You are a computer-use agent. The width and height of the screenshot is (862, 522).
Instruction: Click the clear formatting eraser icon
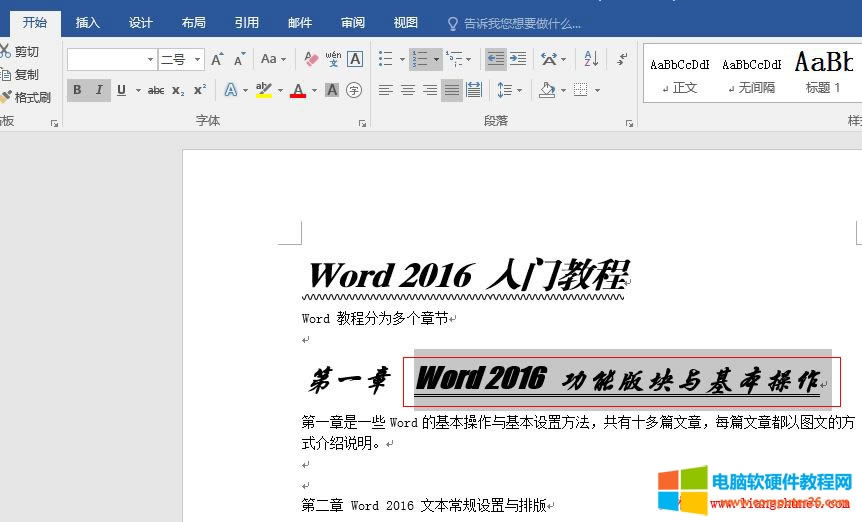310,59
